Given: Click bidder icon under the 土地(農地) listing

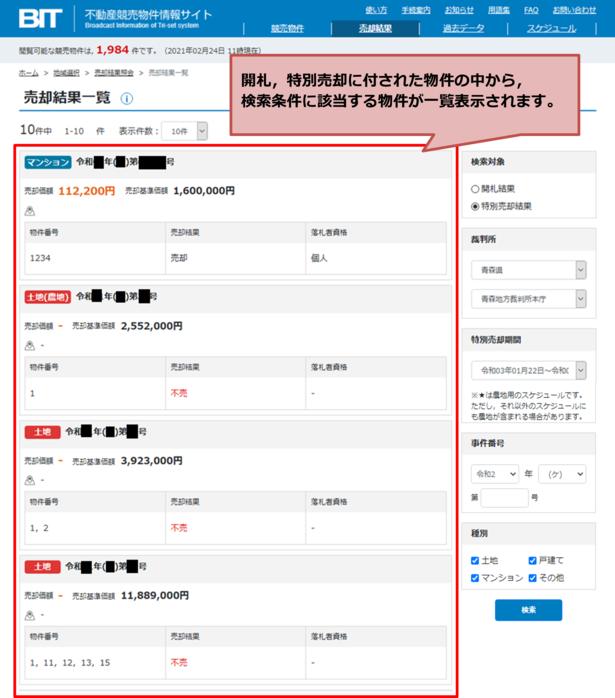Looking at the screenshot, I should coord(30,346).
